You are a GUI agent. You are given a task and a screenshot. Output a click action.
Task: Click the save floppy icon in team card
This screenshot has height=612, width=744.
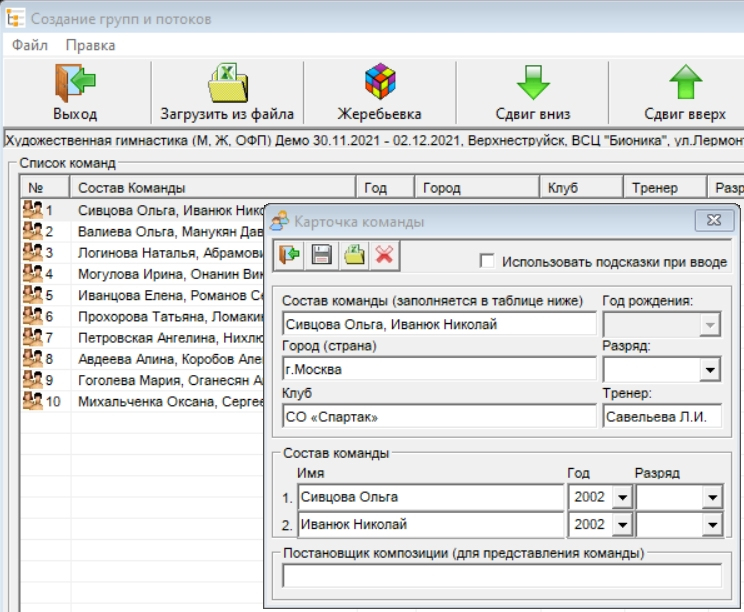point(322,256)
